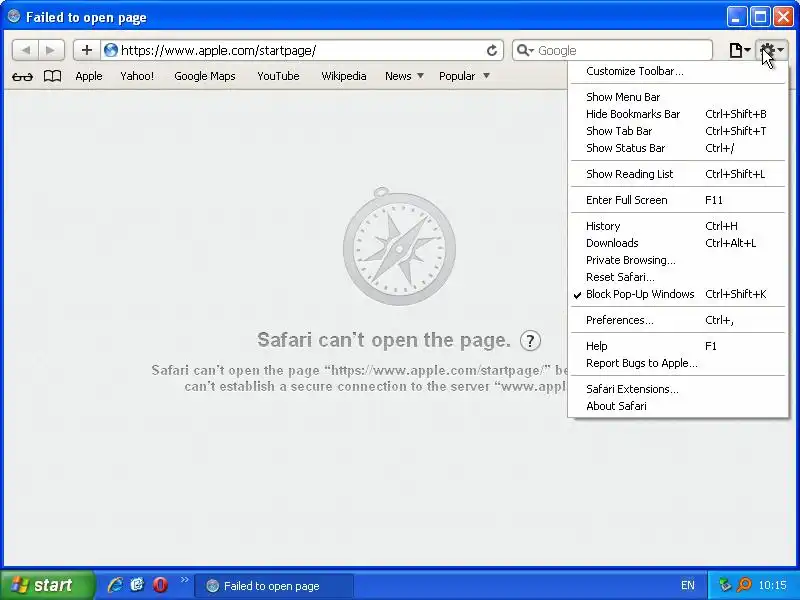Click the Safari icon in title bar

14,17
